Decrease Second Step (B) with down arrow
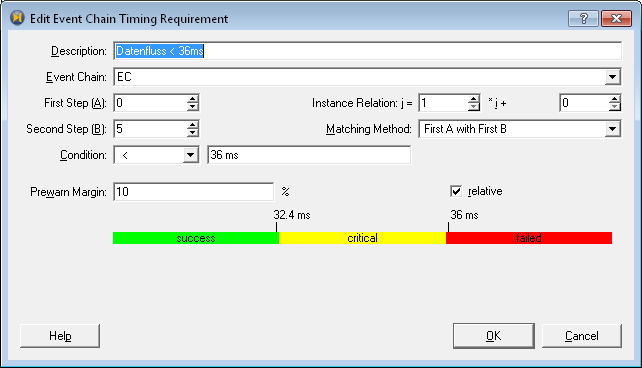The width and height of the screenshot is (642, 368). (193, 133)
